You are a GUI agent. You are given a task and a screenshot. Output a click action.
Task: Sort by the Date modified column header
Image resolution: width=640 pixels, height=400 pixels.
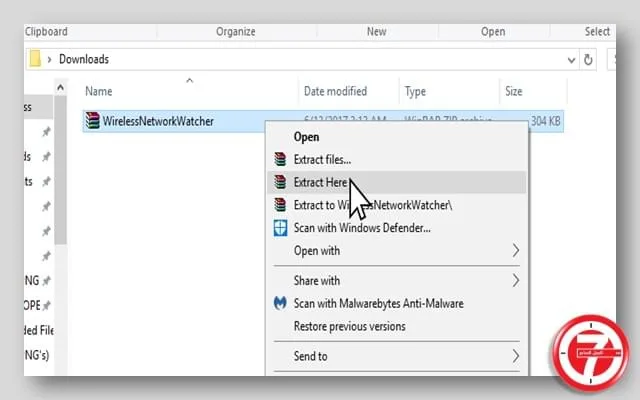[335, 91]
